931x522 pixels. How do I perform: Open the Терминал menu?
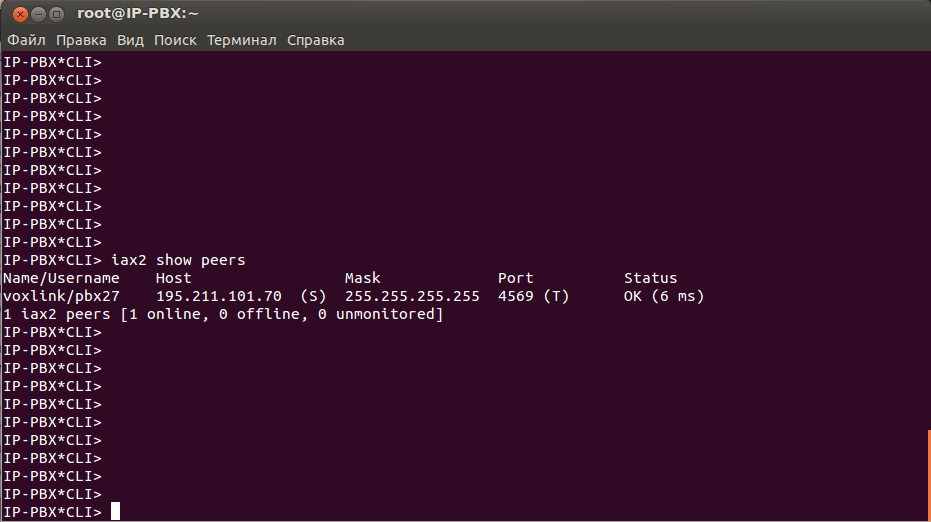click(x=242, y=40)
